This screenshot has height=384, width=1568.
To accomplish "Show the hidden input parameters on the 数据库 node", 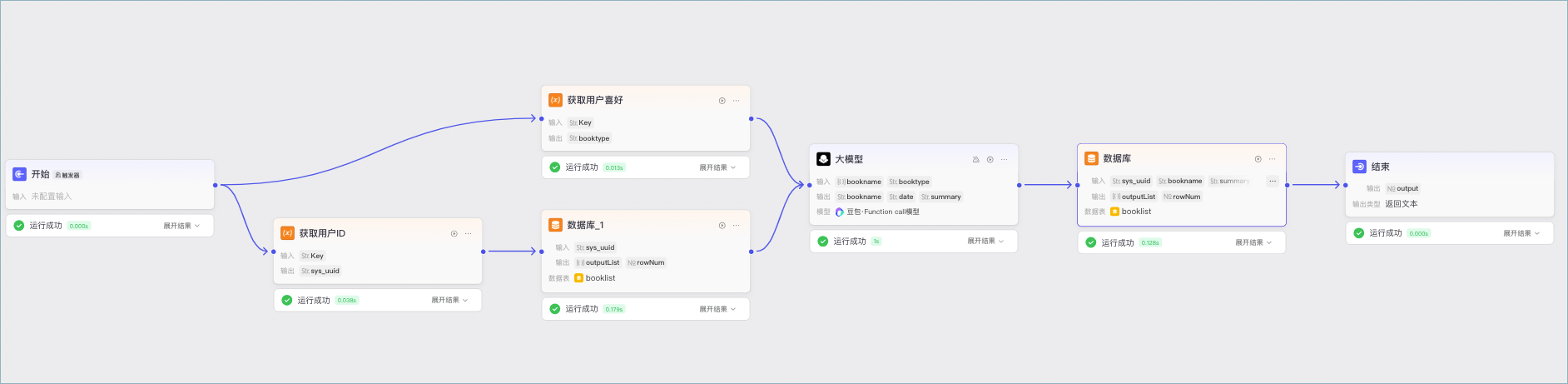I will click(x=1273, y=181).
